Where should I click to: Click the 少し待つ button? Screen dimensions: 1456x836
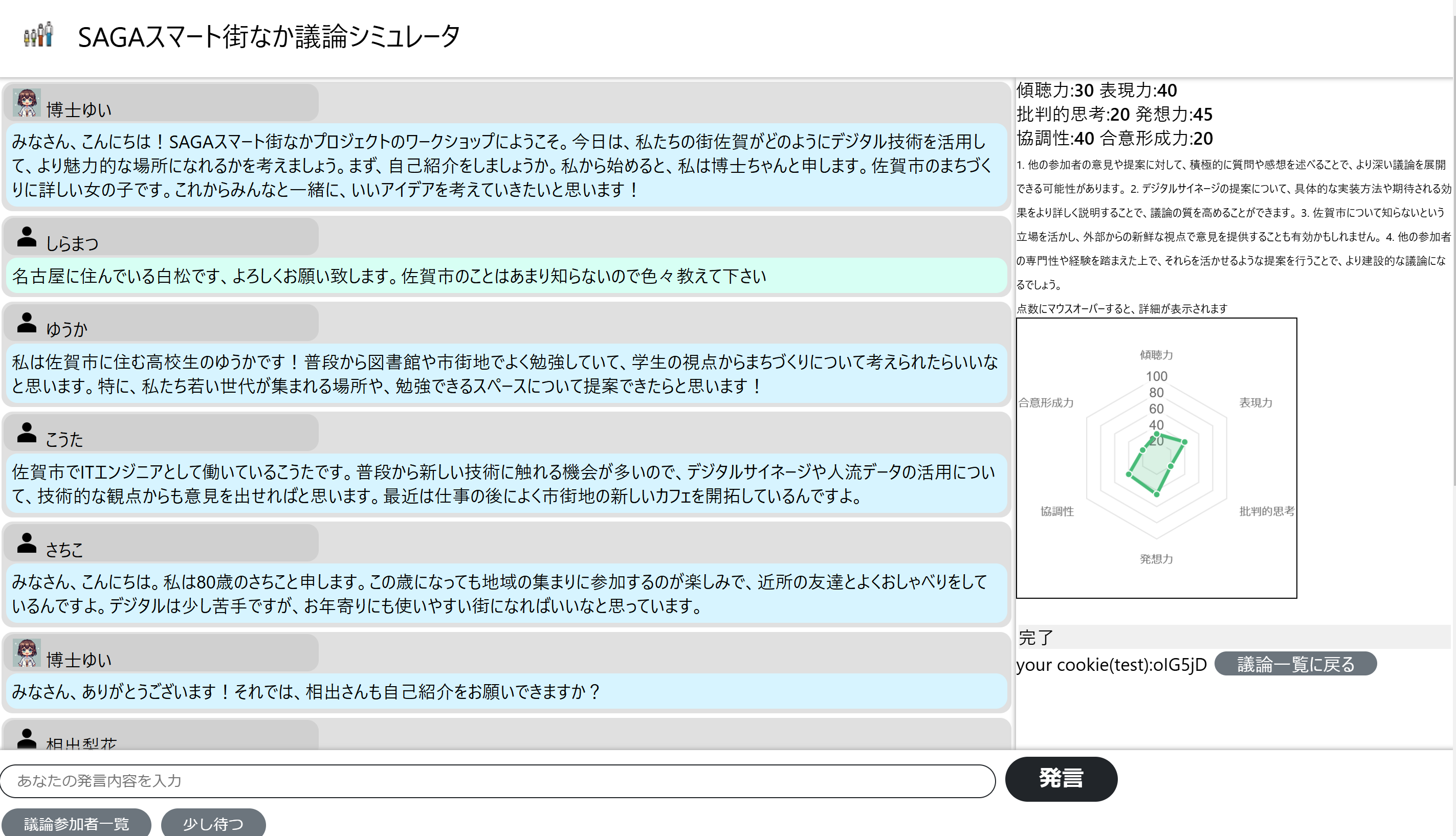[x=213, y=824]
